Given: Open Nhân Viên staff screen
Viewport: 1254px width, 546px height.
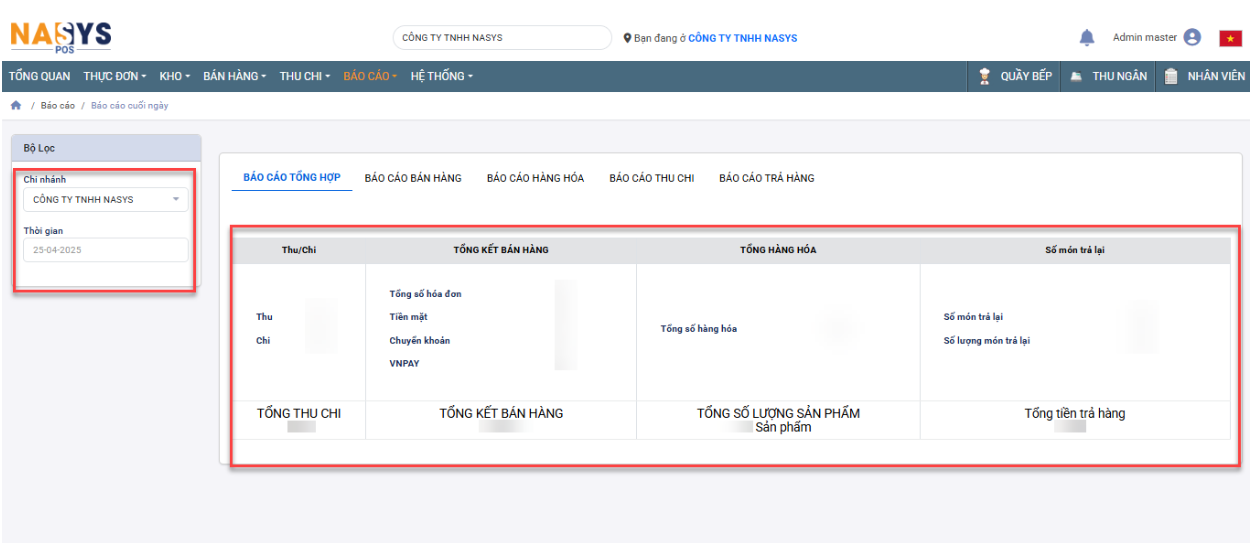Looking at the screenshot, I should pyautogui.click(x=1205, y=76).
